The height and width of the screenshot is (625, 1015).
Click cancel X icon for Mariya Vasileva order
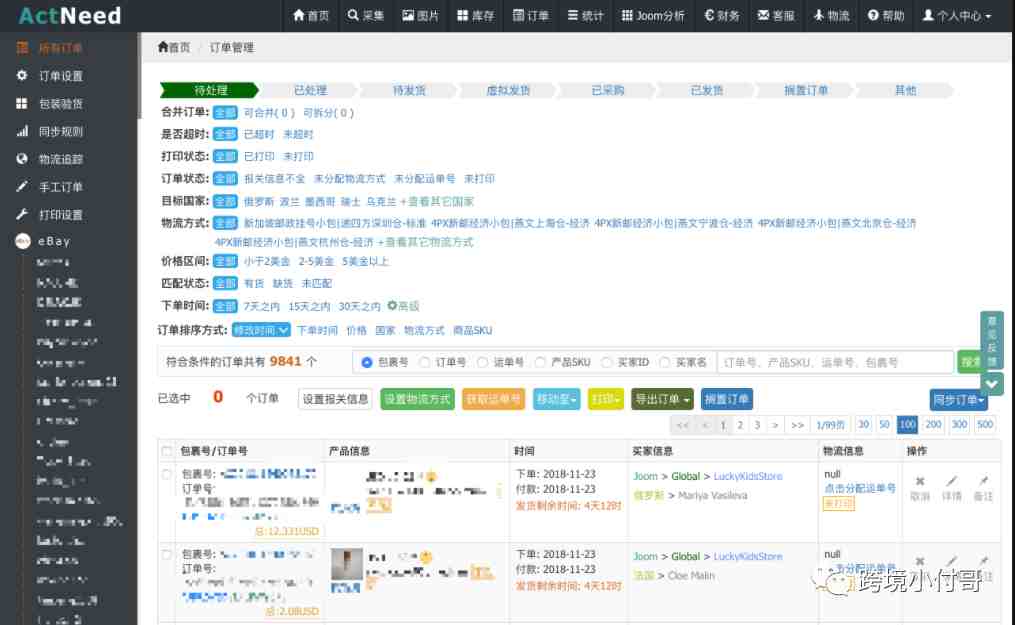click(x=920, y=481)
